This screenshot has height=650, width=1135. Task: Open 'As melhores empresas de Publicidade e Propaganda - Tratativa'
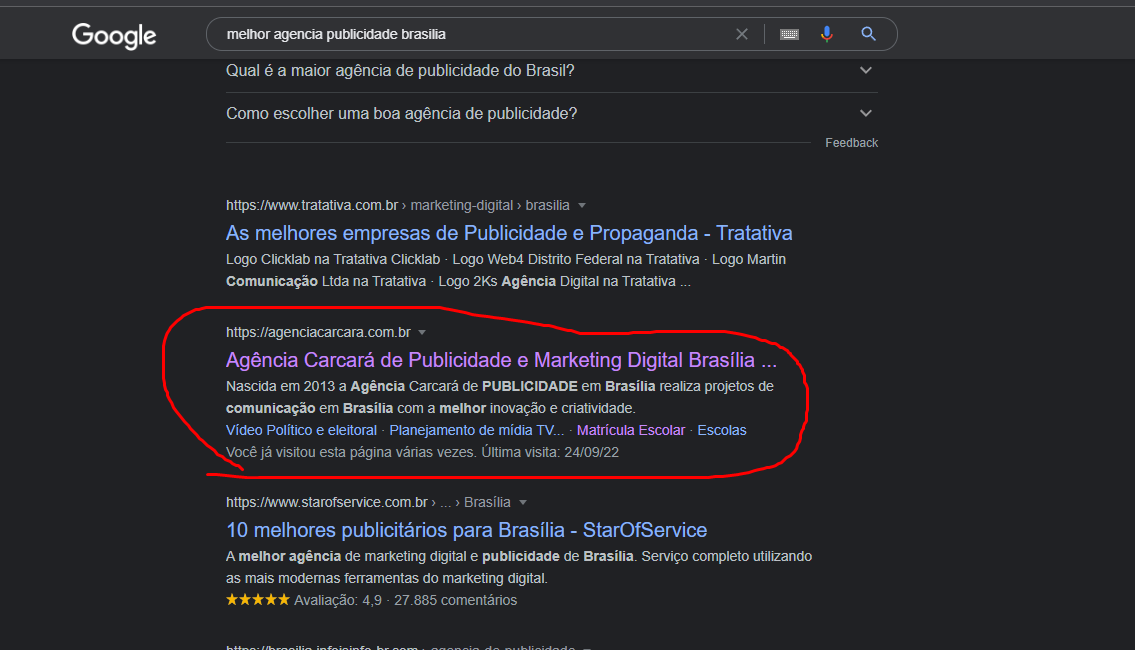point(509,233)
